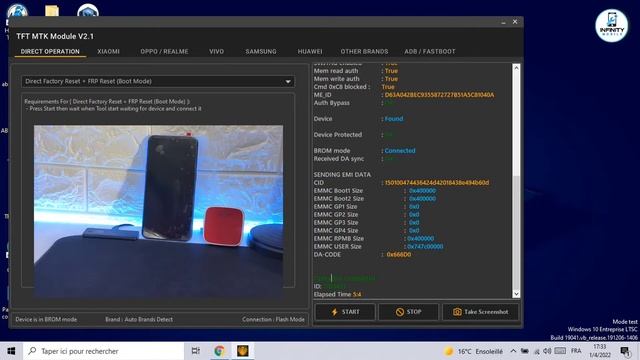Click the EMMC USER Size value

(x=425, y=247)
